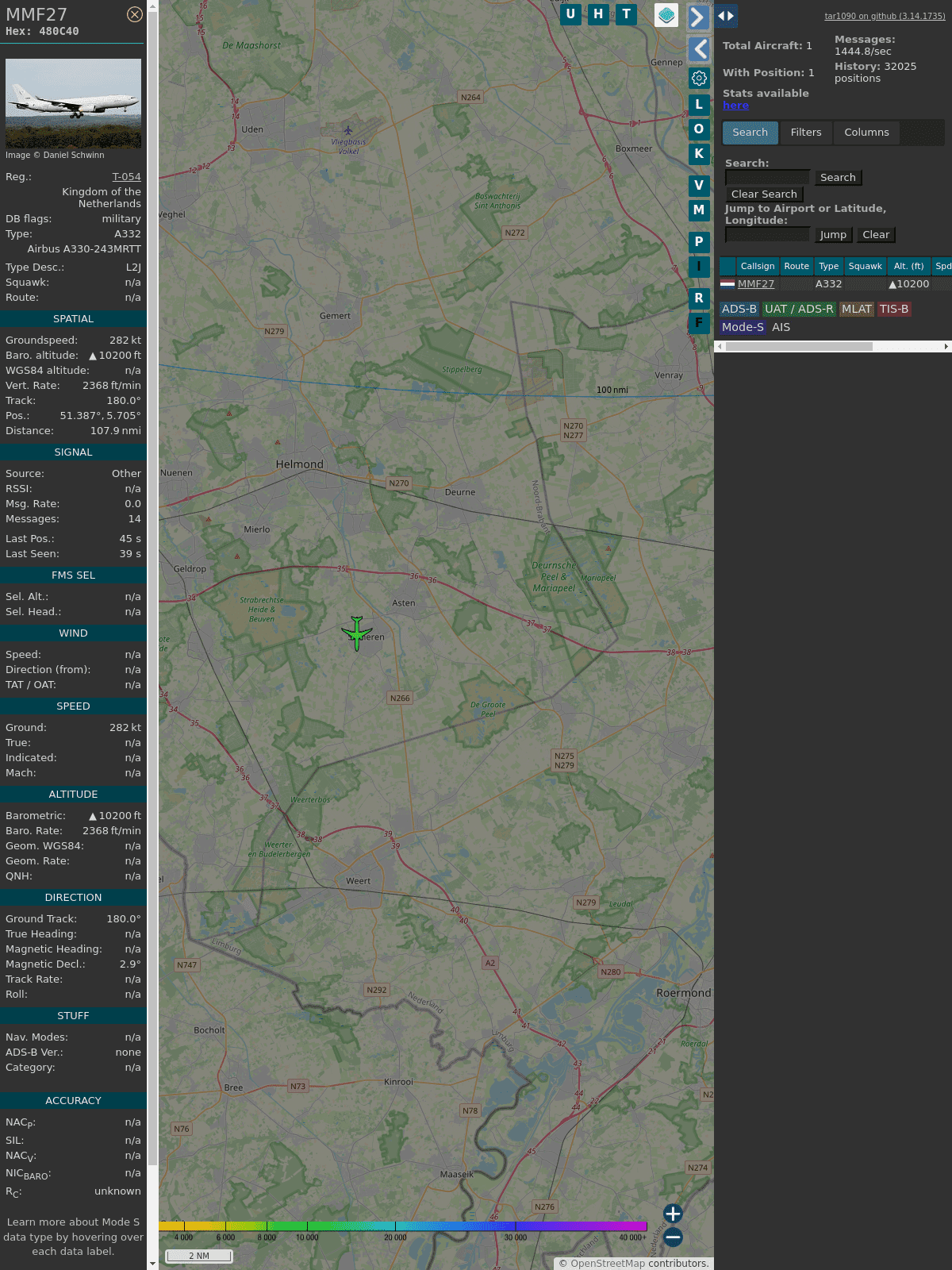The height and width of the screenshot is (1270, 952).
Task: Focus the Search text field
Action: 767,178
